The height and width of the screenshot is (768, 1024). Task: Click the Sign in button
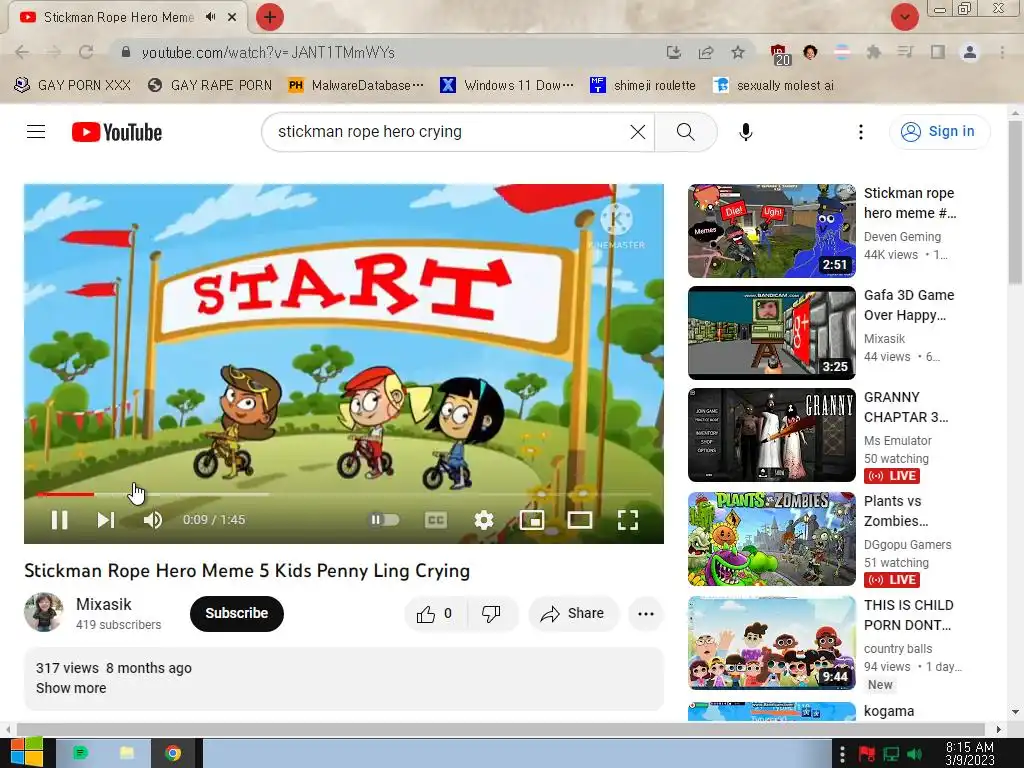point(939,132)
